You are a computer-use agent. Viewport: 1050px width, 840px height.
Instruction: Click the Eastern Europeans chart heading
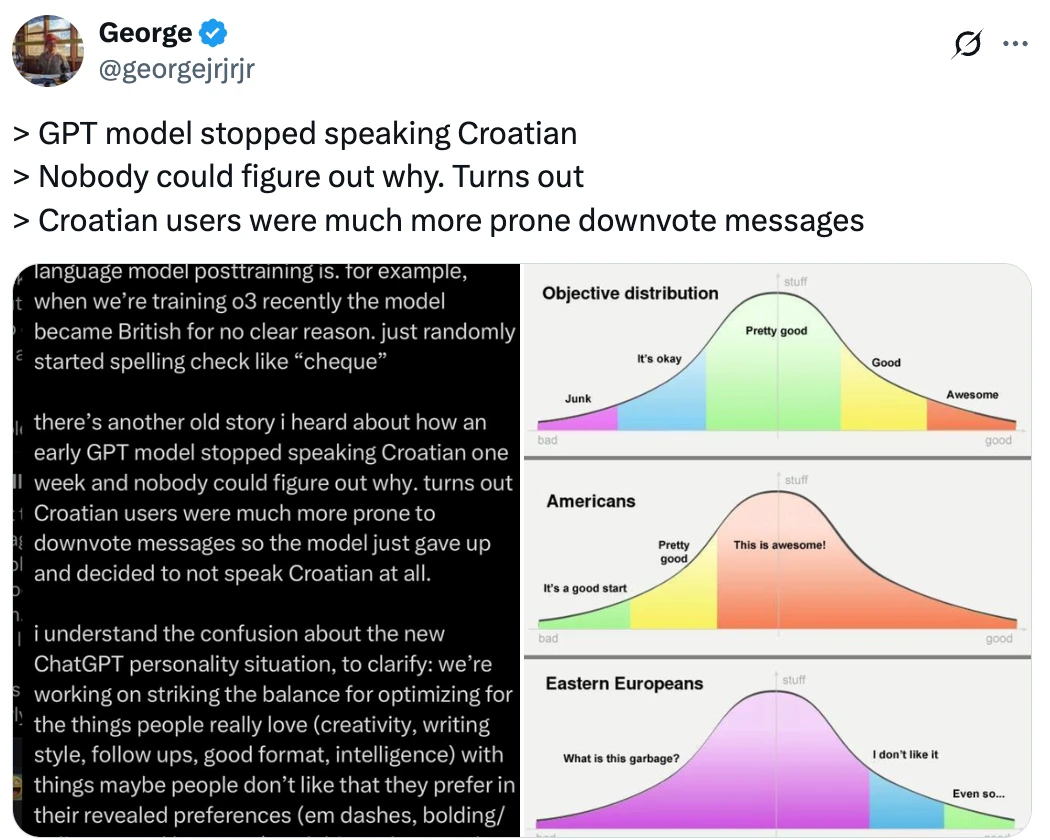[x=624, y=683]
